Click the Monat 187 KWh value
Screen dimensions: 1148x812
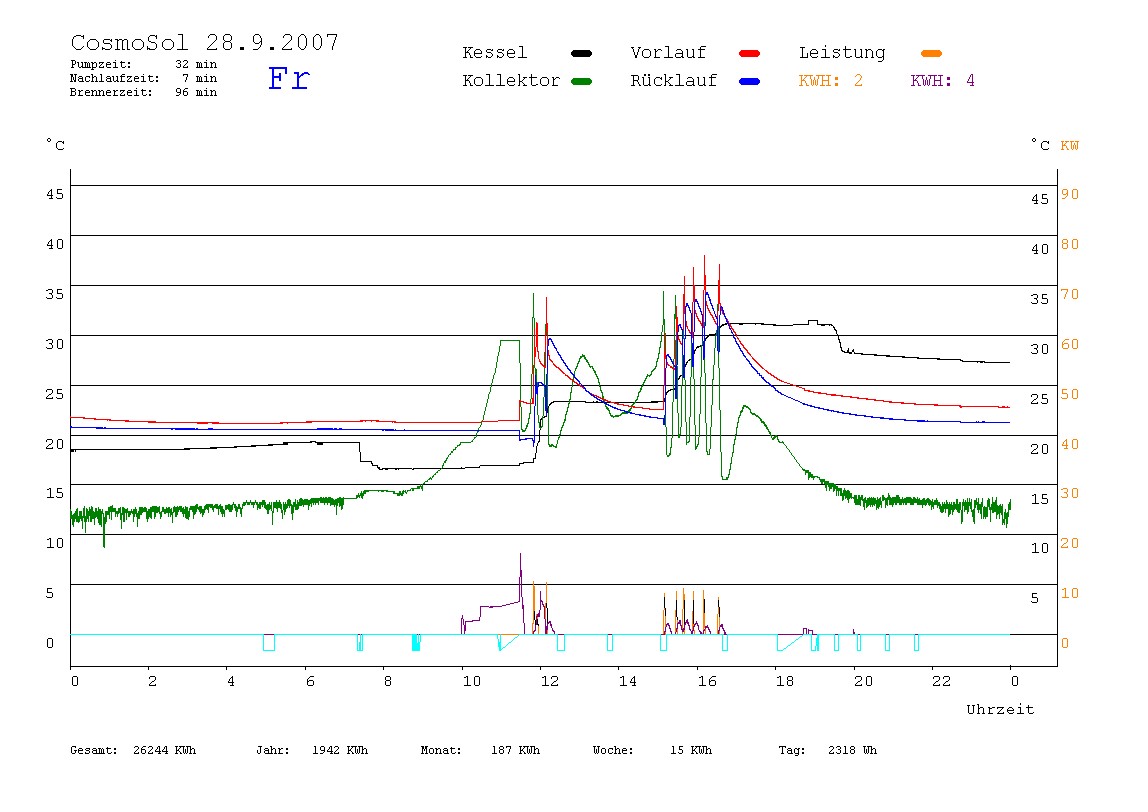tap(515, 750)
